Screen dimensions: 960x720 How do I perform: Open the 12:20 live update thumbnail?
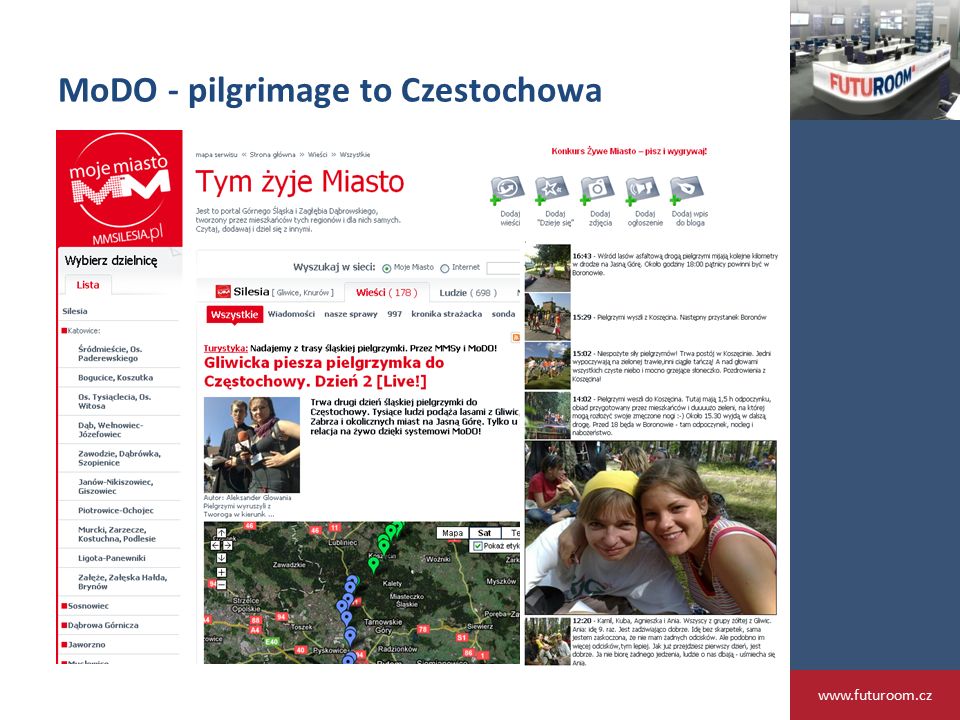point(548,641)
